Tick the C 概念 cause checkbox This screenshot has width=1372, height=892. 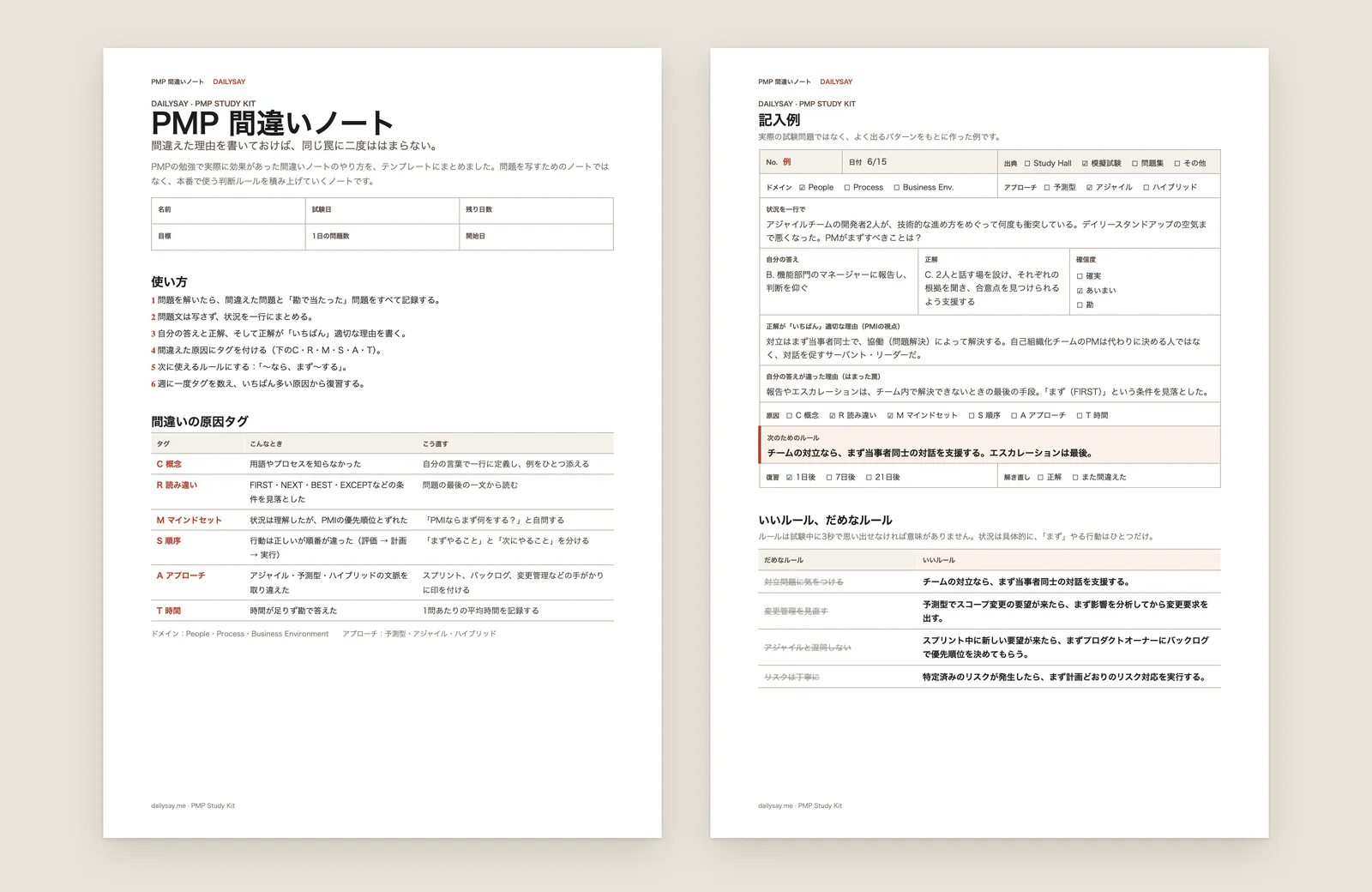point(789,415)
